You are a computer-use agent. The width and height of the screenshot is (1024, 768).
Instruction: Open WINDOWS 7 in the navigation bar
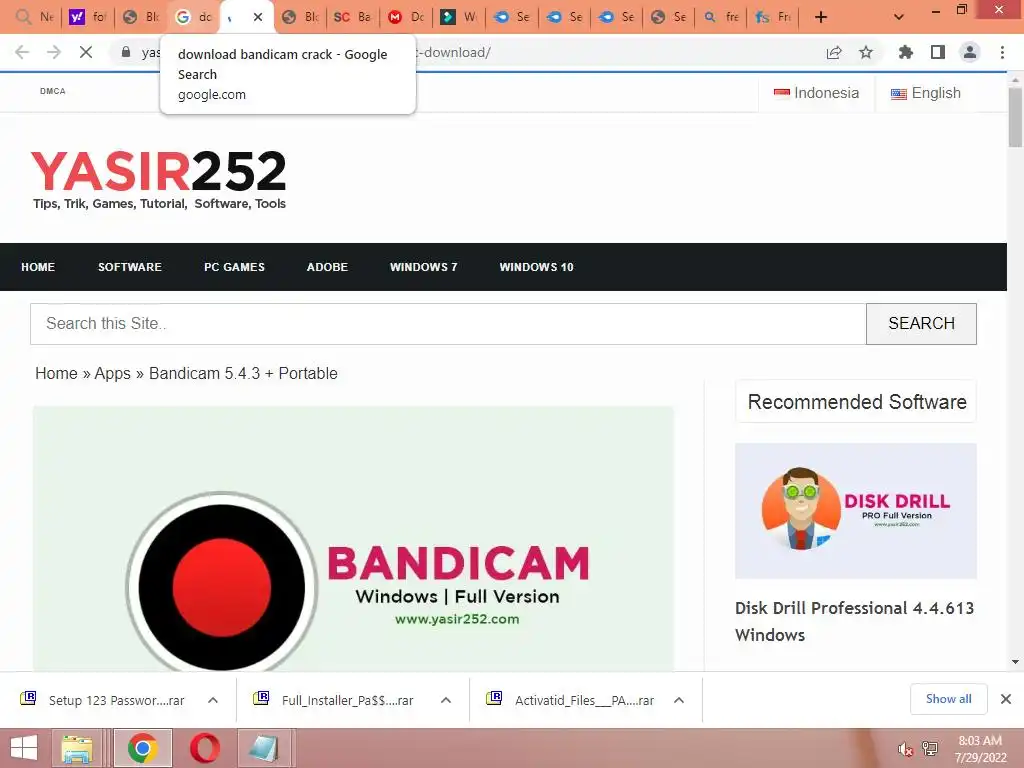(424, 267)
